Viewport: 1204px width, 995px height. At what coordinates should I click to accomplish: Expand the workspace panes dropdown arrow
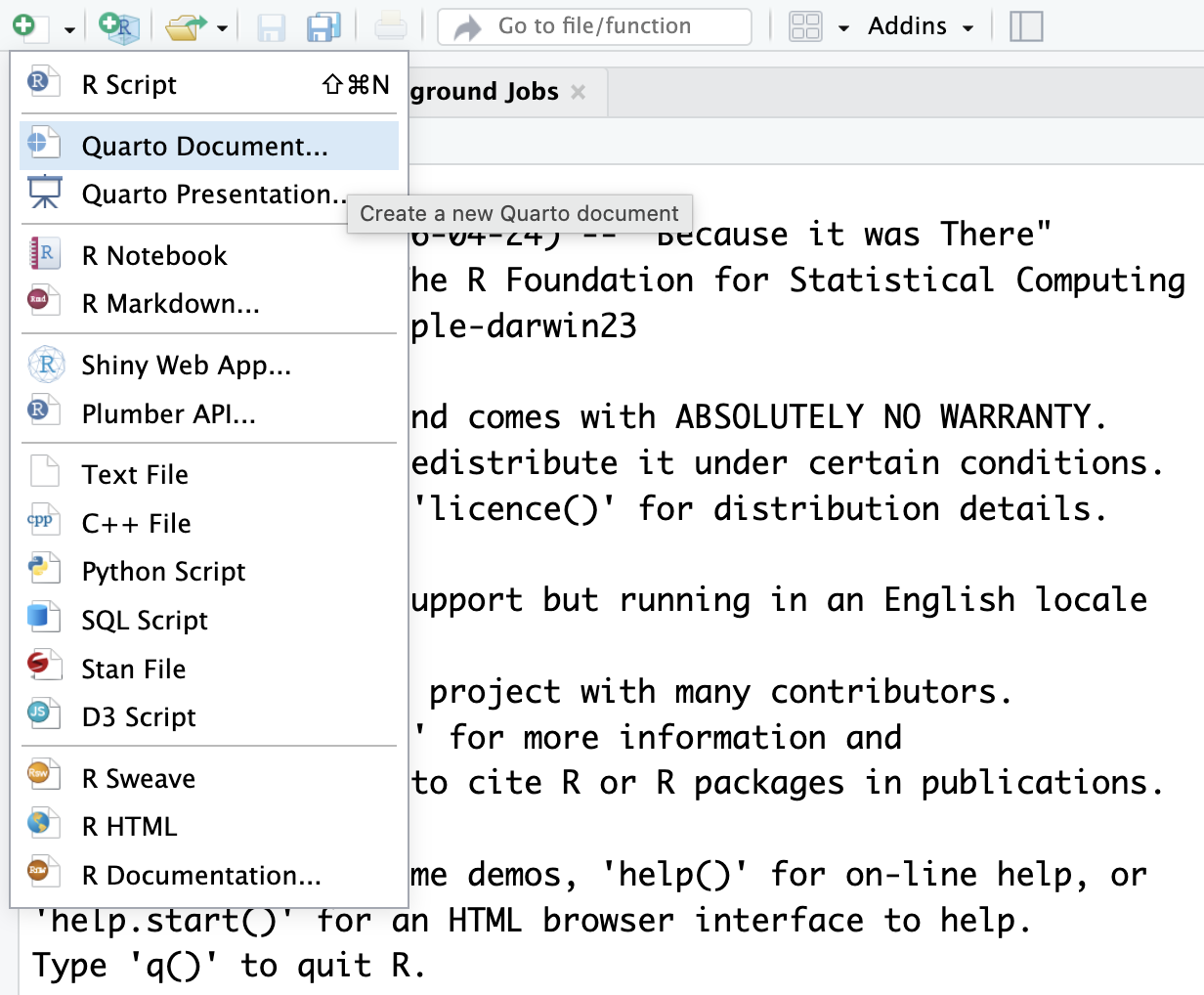pos(843,28)
